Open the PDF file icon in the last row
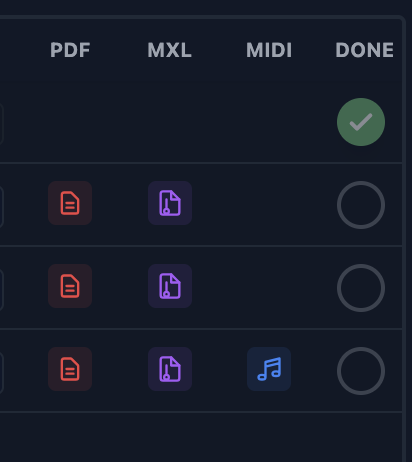The height and width of the screenshot is (462, 412). [x=70, y=369]
